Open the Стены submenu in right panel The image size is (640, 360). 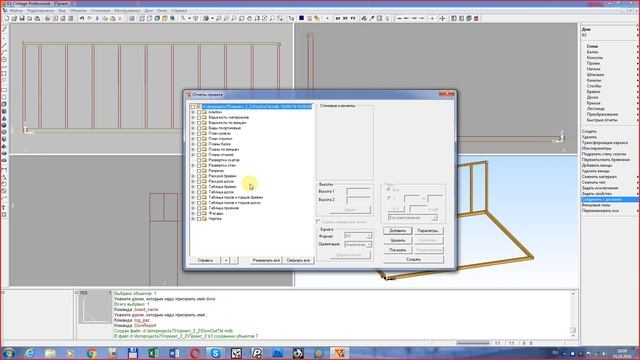pyautogui.click(x=592, y=46)
